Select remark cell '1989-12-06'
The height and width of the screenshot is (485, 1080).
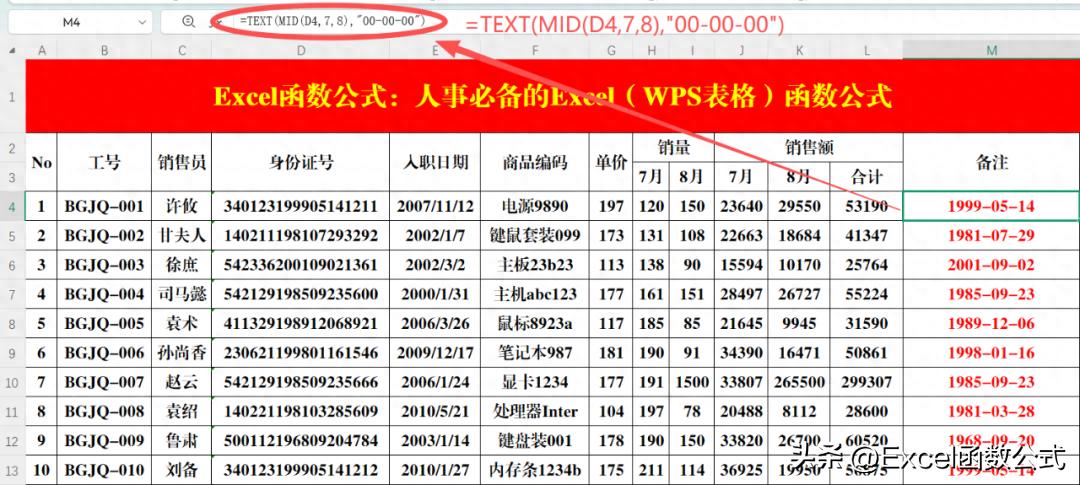(x=991, y=323)
